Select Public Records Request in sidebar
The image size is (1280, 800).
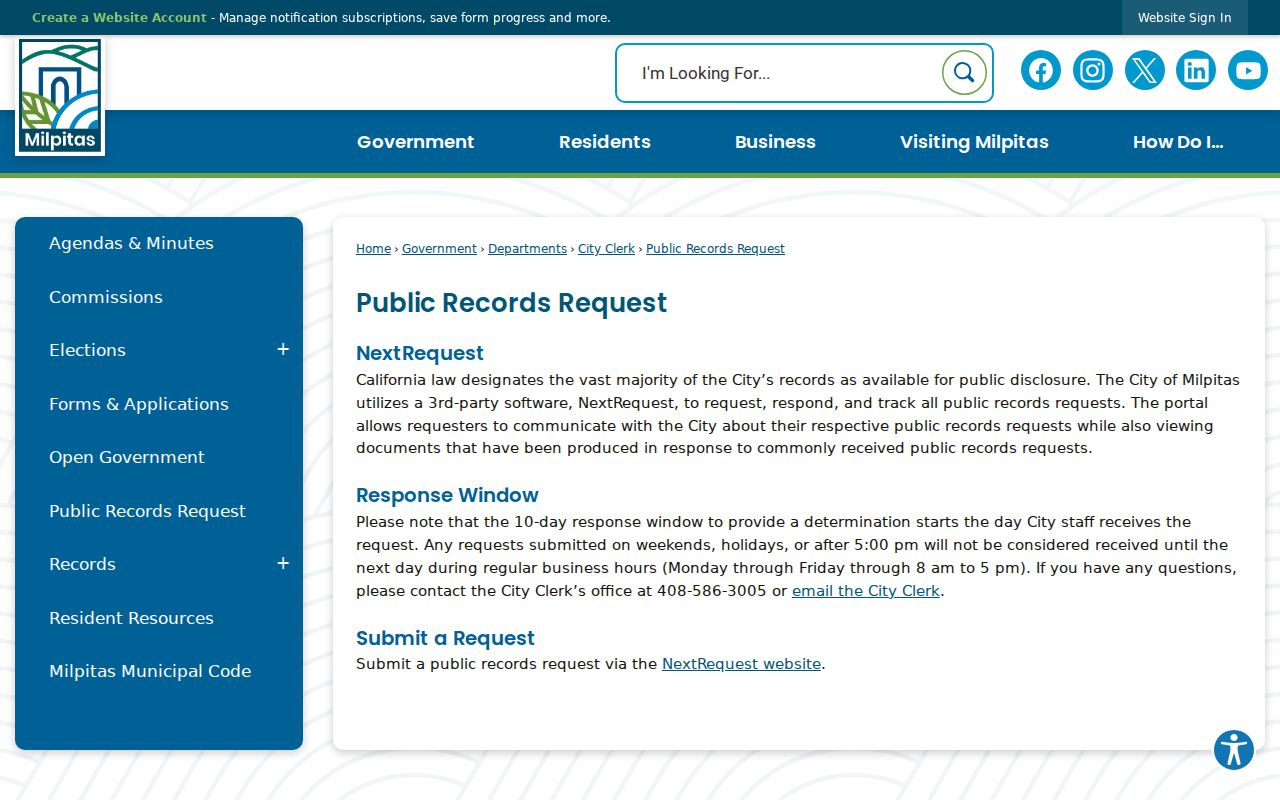[x=147, y=511]
